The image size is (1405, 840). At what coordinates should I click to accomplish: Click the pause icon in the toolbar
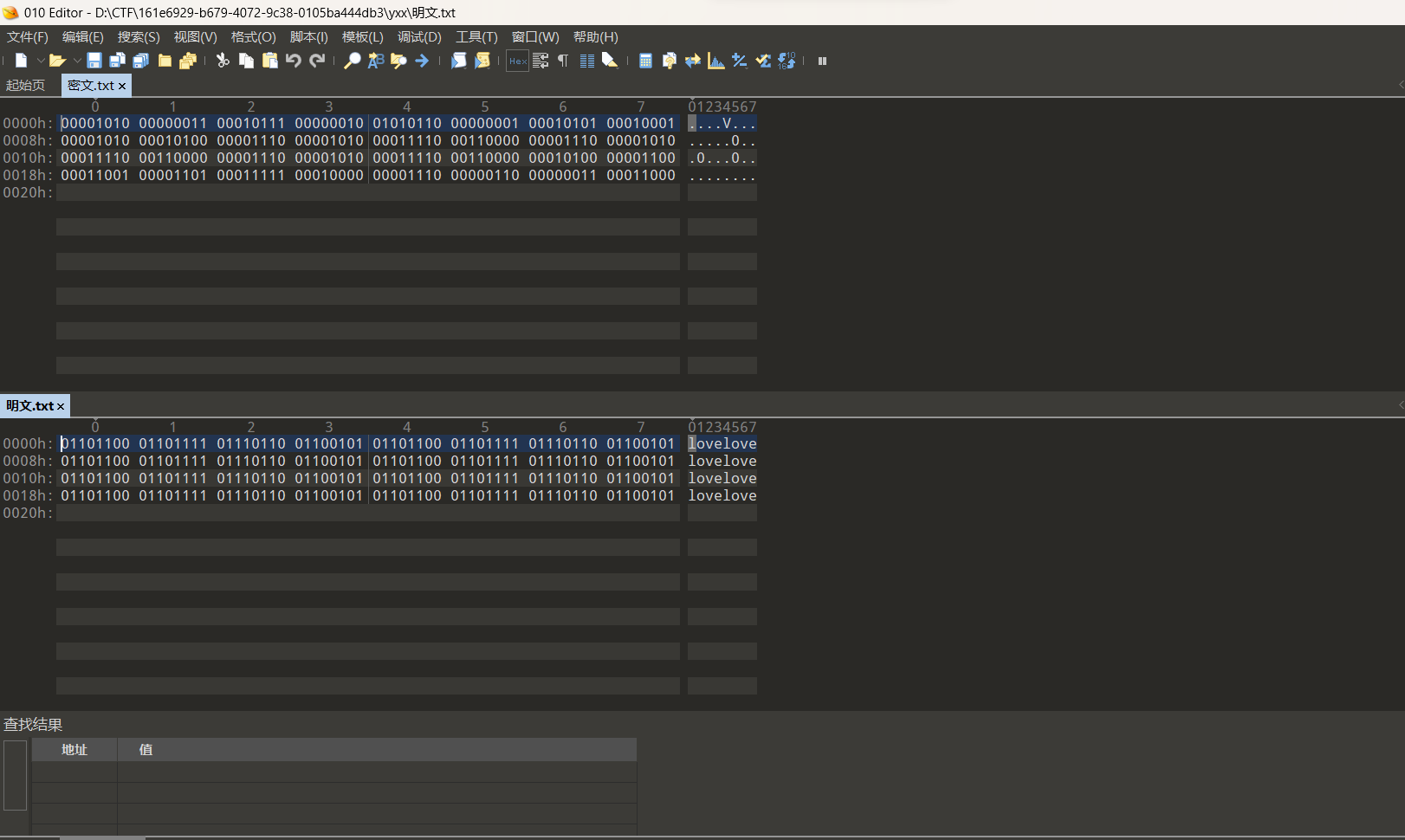(x=822, y=61)
